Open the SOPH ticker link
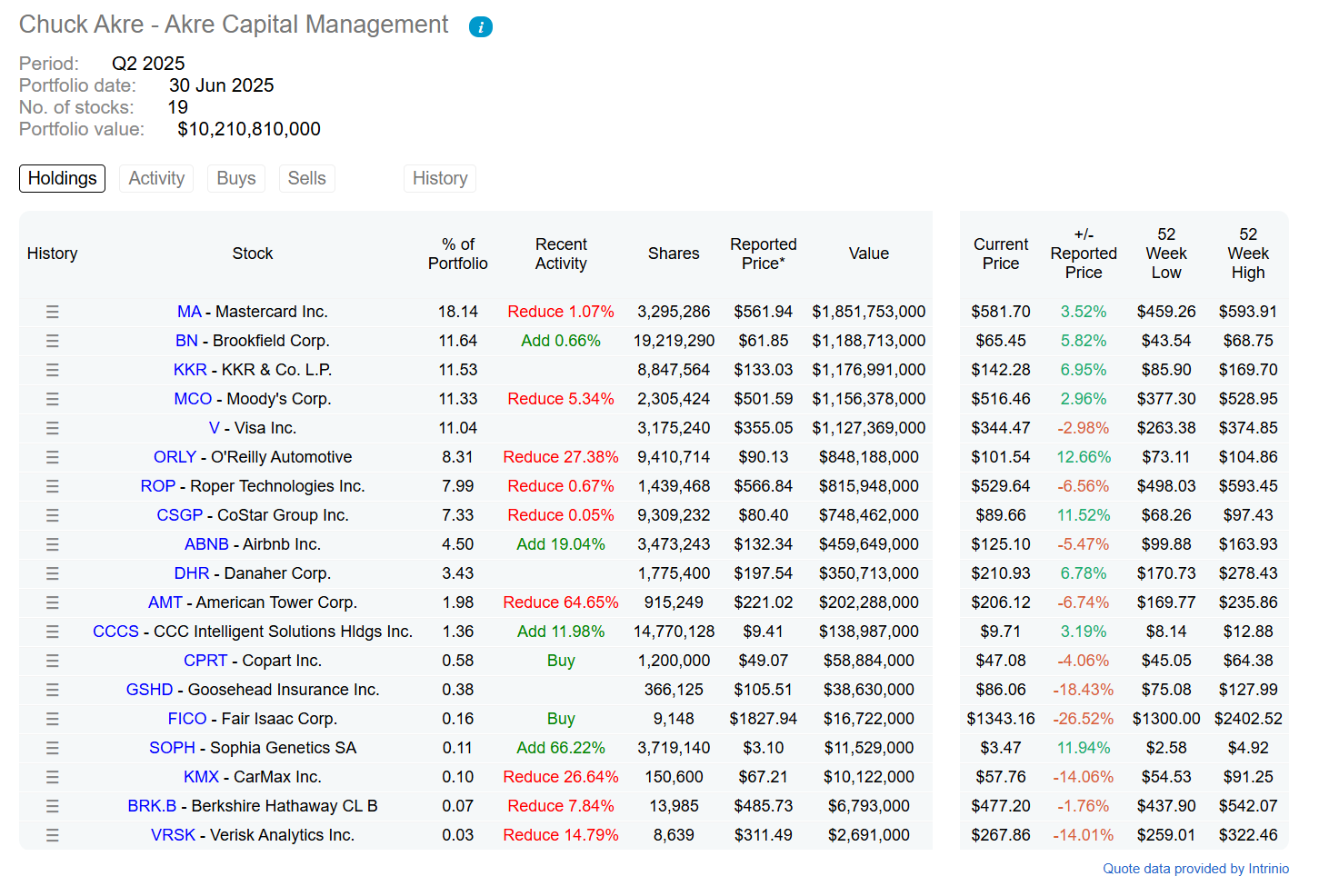 [x=172, y=748]
